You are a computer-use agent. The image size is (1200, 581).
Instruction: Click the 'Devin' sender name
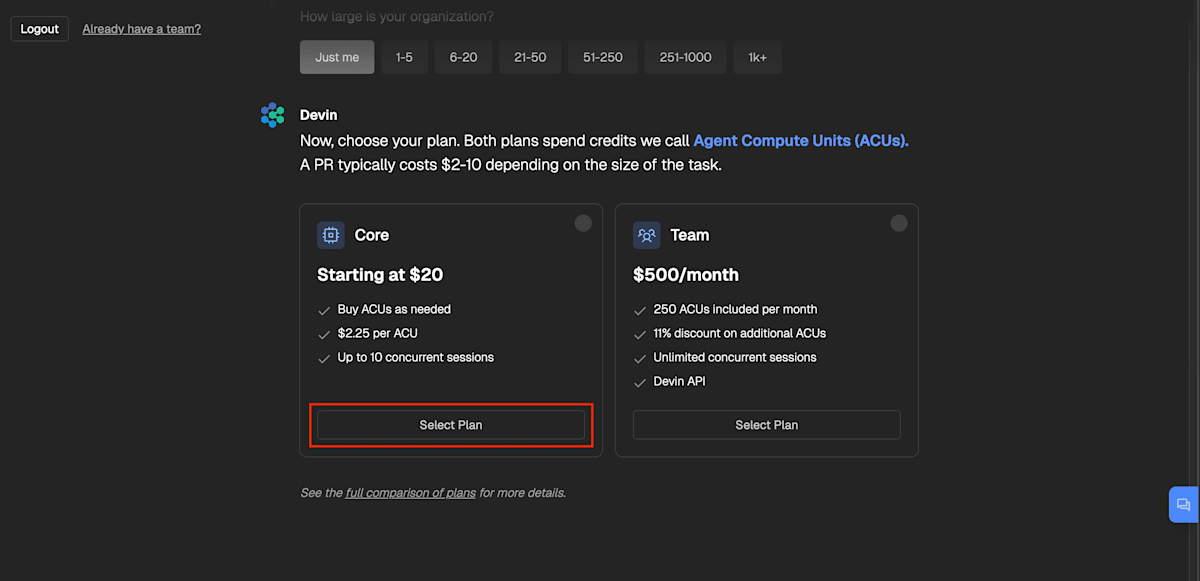pyautogui.click(x=319, y=115)
